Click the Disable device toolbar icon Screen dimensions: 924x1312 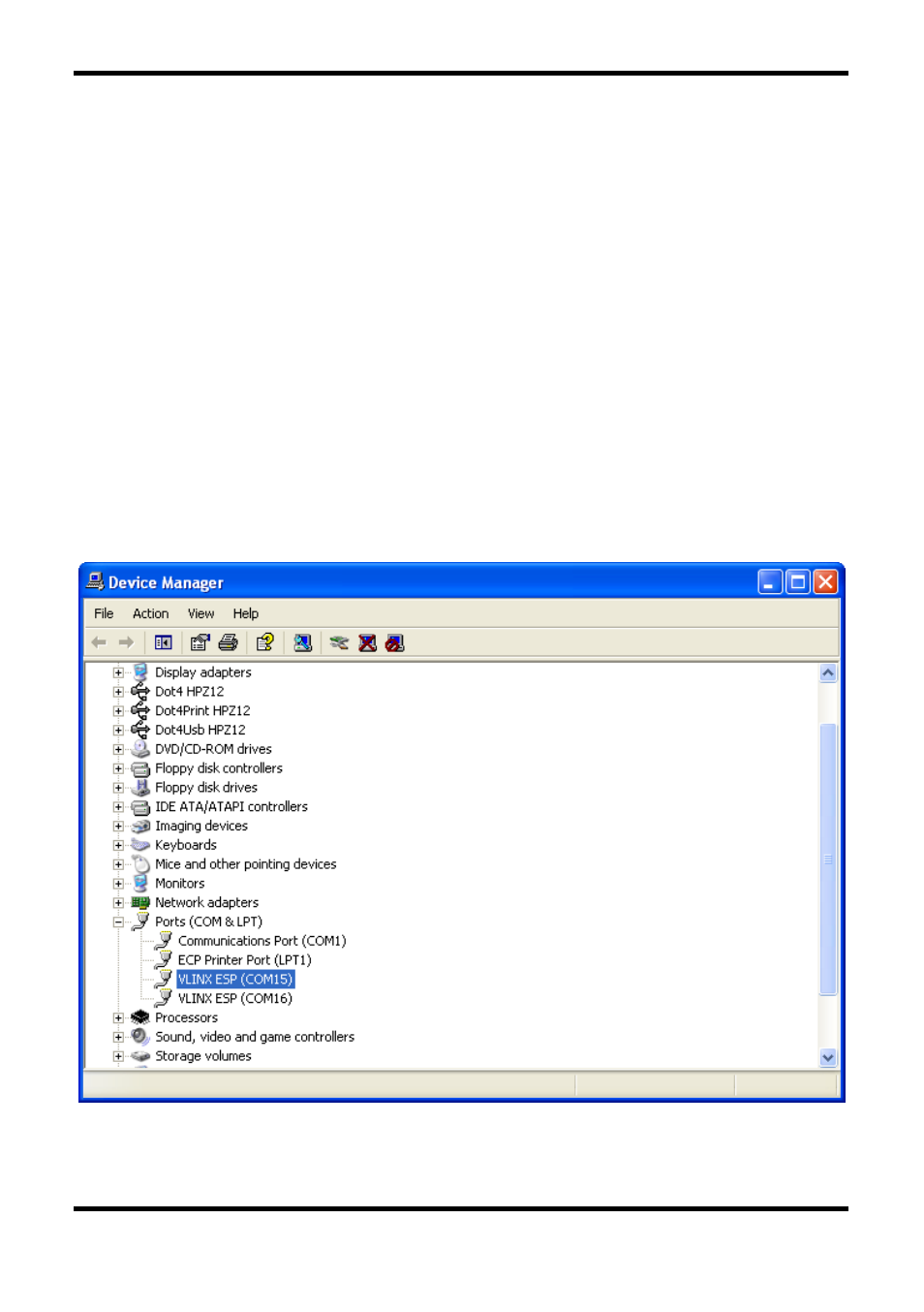(394, 642)
